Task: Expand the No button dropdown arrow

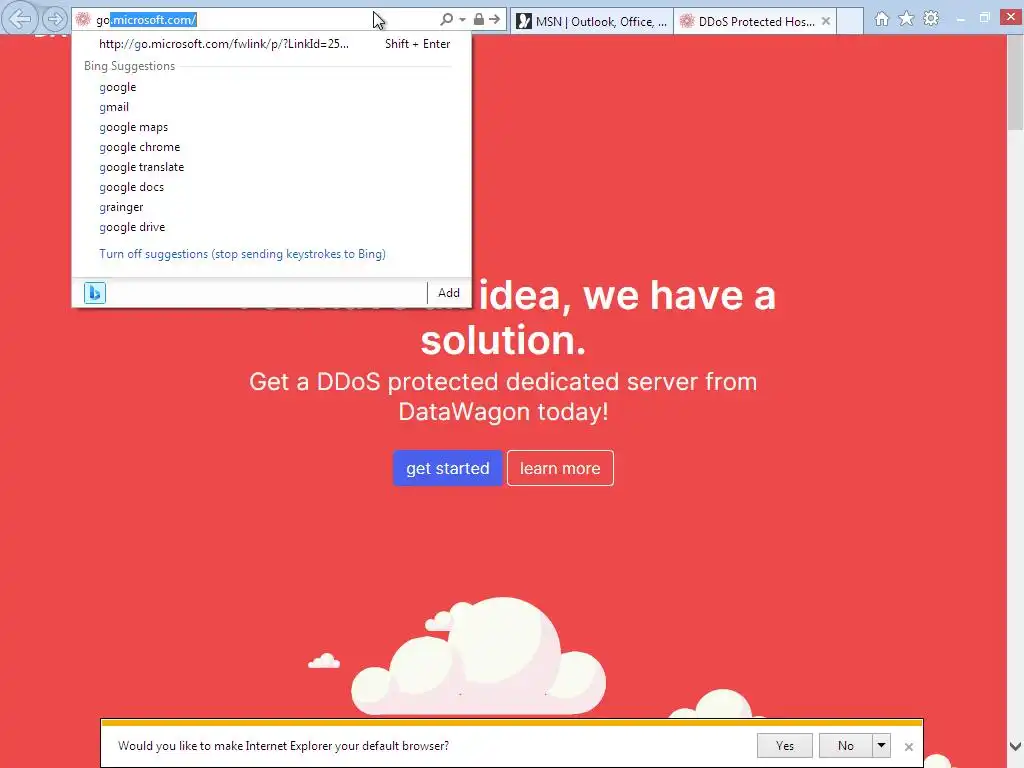Action: click(881, 746)
